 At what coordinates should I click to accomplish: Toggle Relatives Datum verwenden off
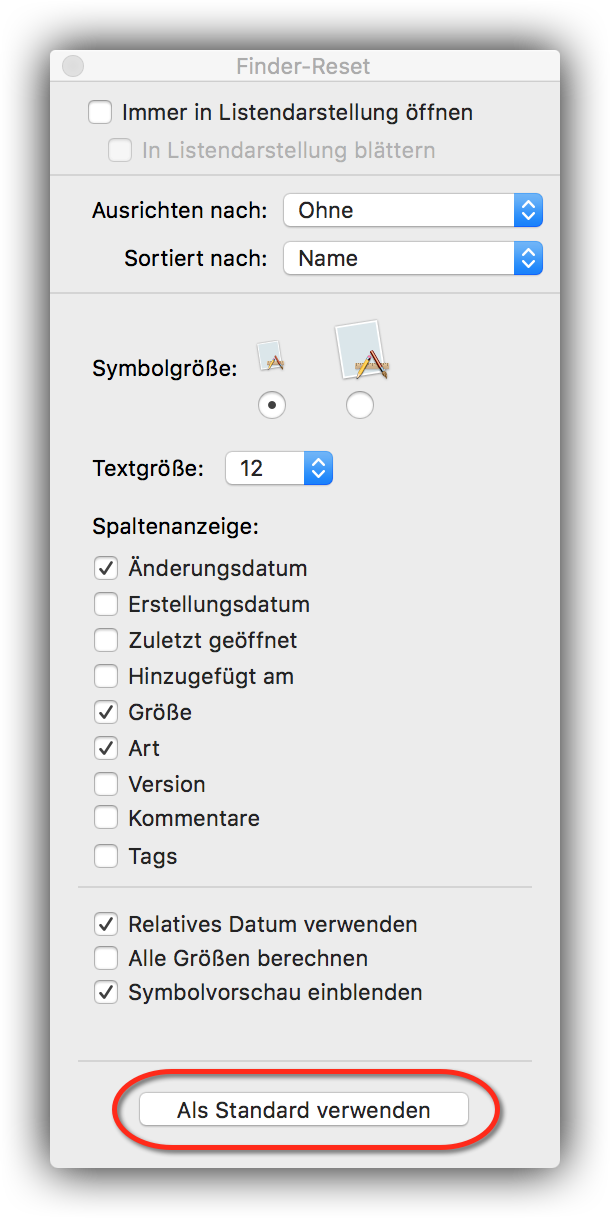pyautogui.click(x=106, y=924)
